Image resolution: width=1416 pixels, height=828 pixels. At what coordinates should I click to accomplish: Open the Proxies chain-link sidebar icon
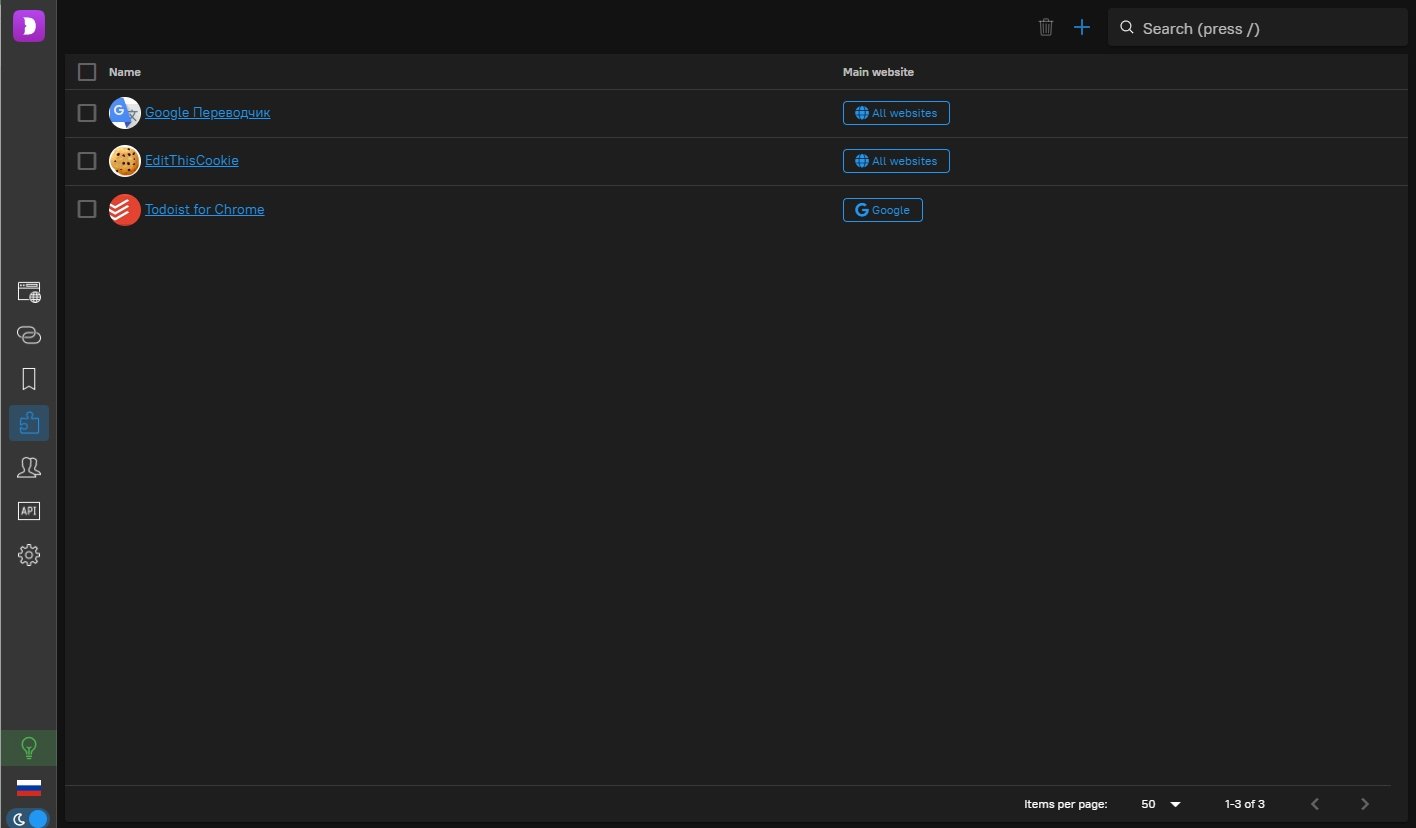pos(29,335)
